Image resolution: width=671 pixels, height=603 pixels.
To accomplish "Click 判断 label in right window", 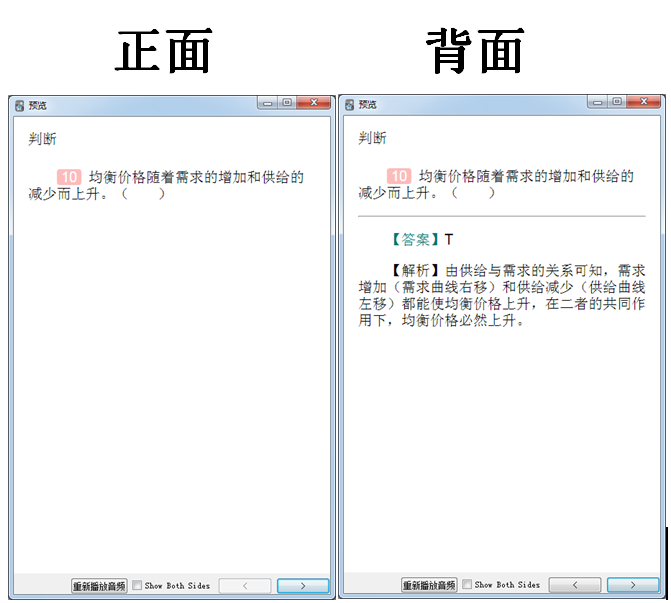I will tap(372, 138).
